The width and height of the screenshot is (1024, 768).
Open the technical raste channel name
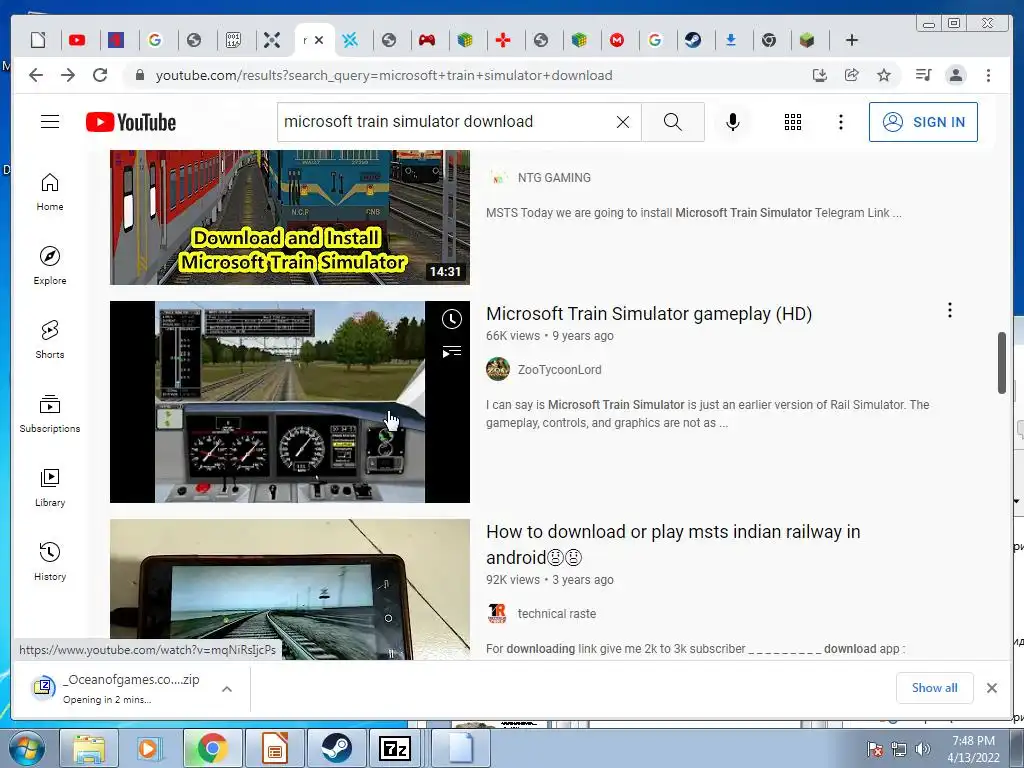[x=556, y=614]
